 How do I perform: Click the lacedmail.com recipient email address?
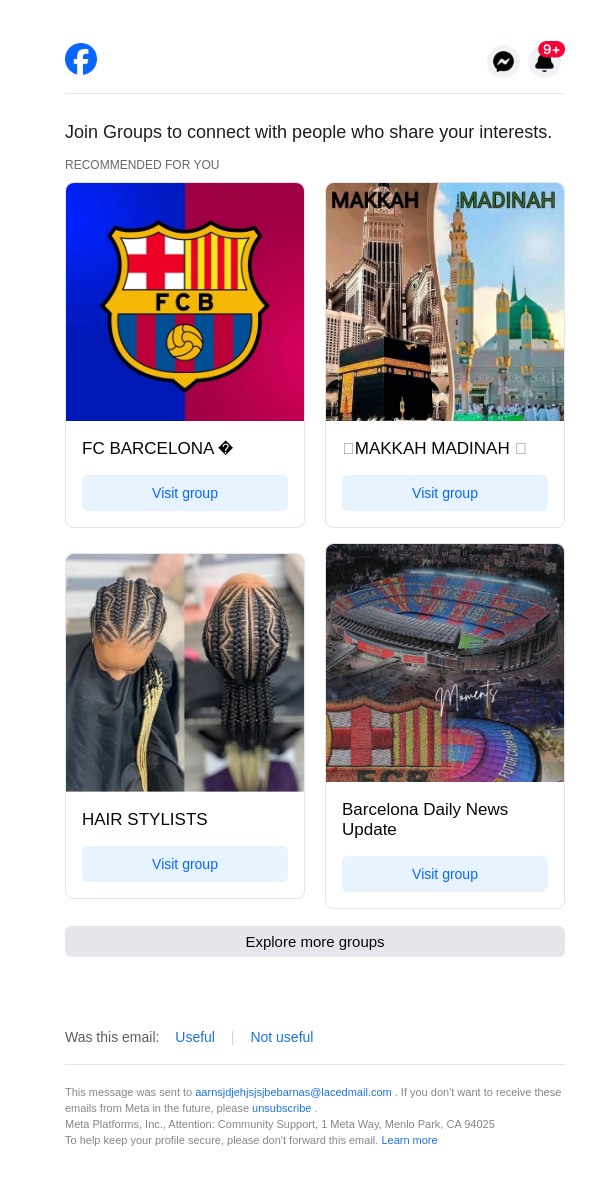(293, 1092)
